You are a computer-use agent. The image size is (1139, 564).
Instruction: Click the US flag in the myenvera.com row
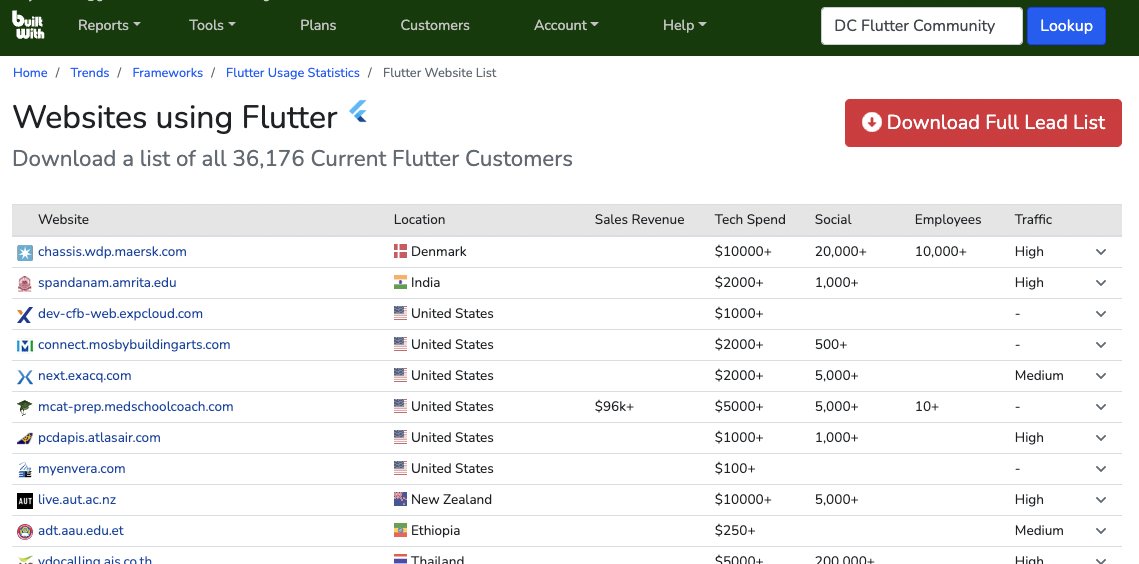pos(400,468)
